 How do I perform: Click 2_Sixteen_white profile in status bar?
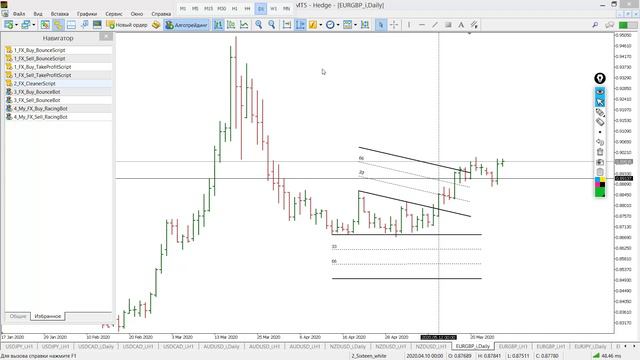(369, 356)
